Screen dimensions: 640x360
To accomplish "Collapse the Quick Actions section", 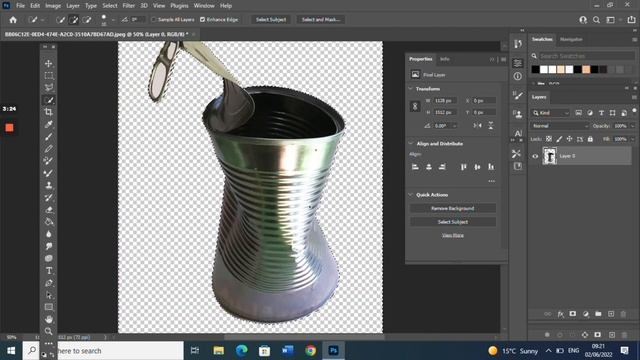I will tap(411, 195).
